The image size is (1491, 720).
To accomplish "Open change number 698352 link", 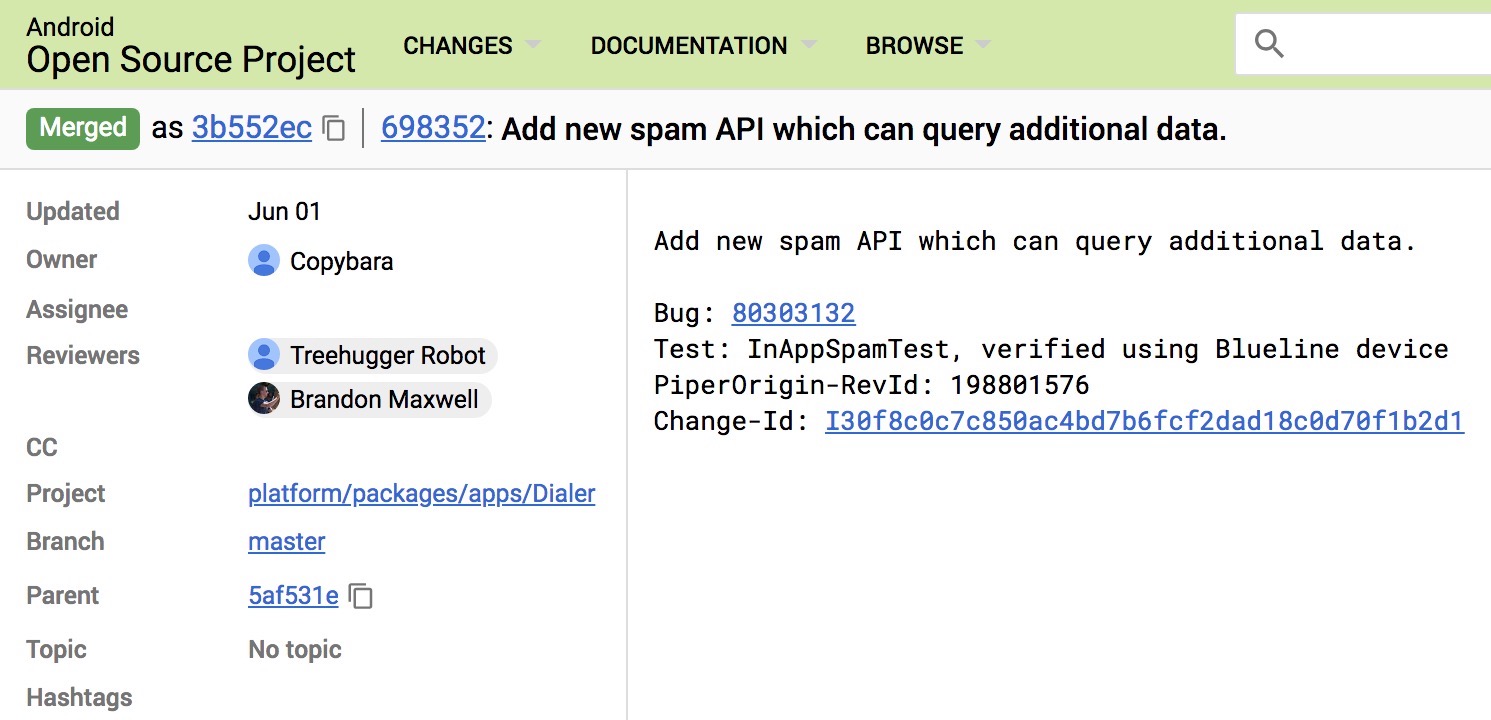I will [x=433, y=129].
